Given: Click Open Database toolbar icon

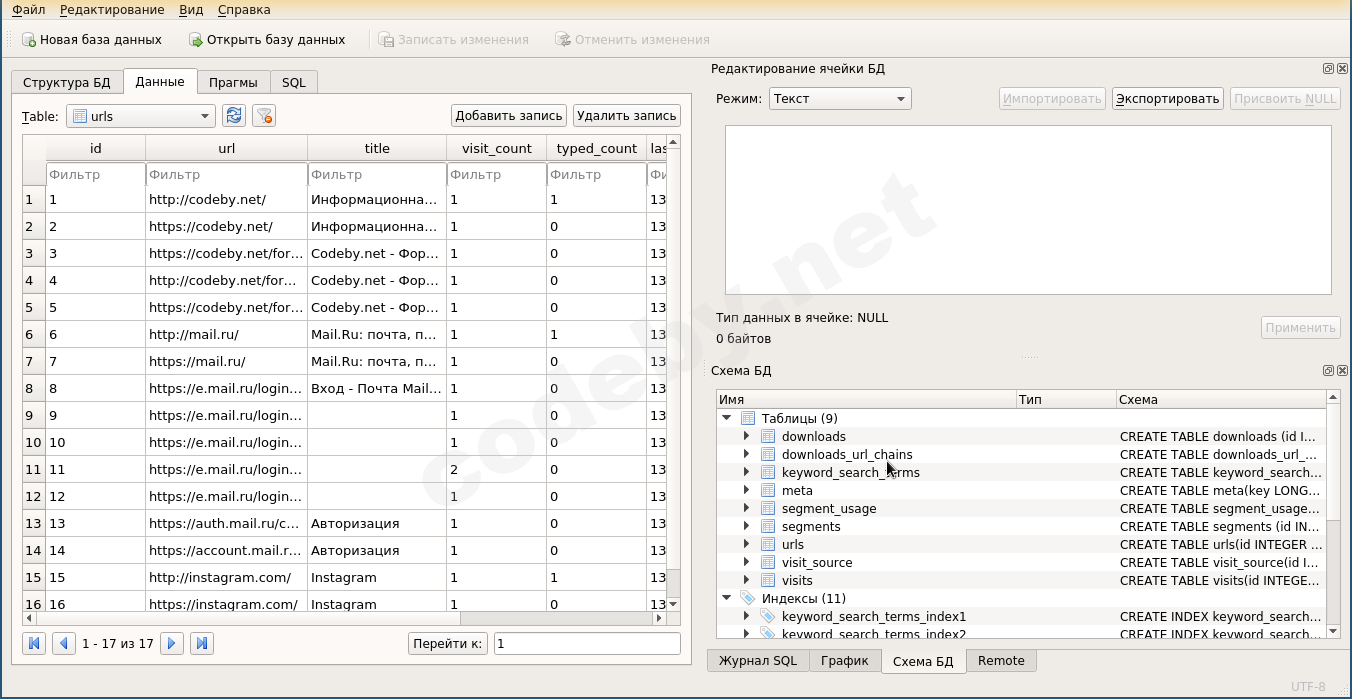Looking at the screenshot, I should 196,40.
